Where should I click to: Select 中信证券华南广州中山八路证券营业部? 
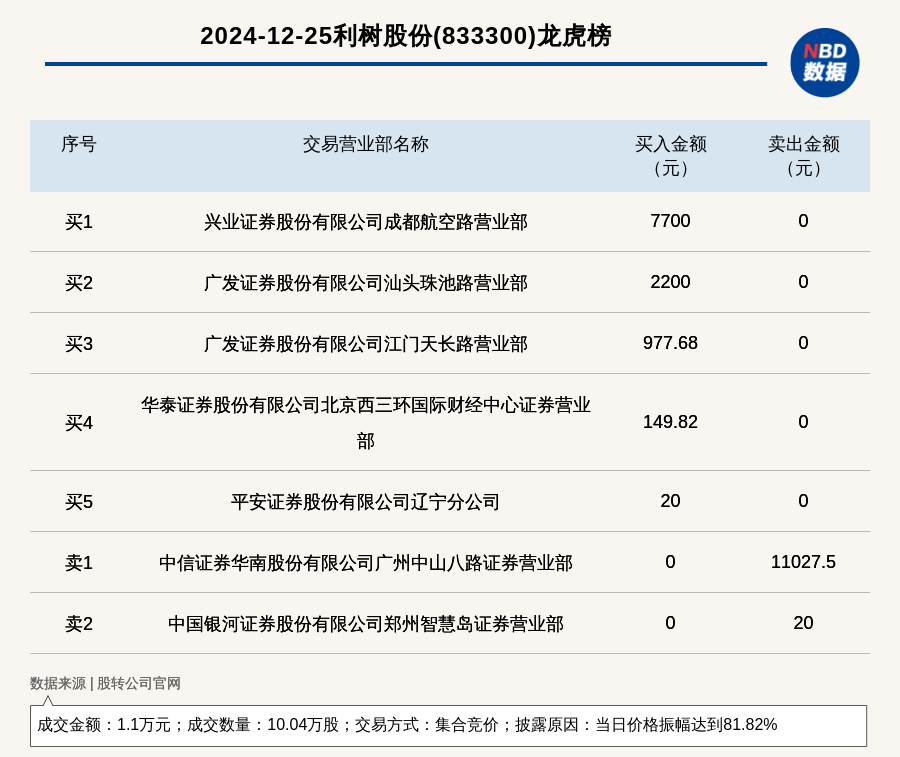[x=366, y=562]
